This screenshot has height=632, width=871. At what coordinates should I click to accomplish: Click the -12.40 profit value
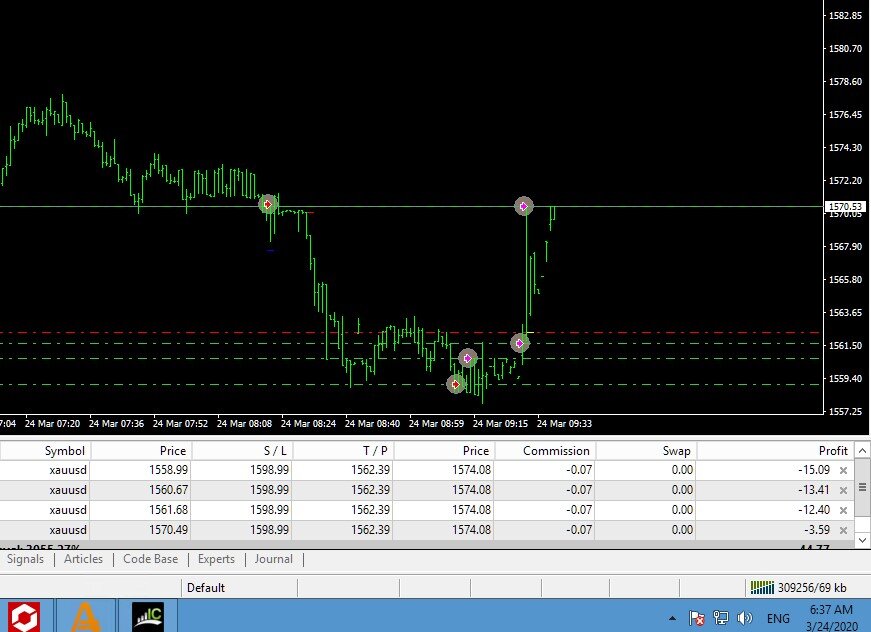814,510
